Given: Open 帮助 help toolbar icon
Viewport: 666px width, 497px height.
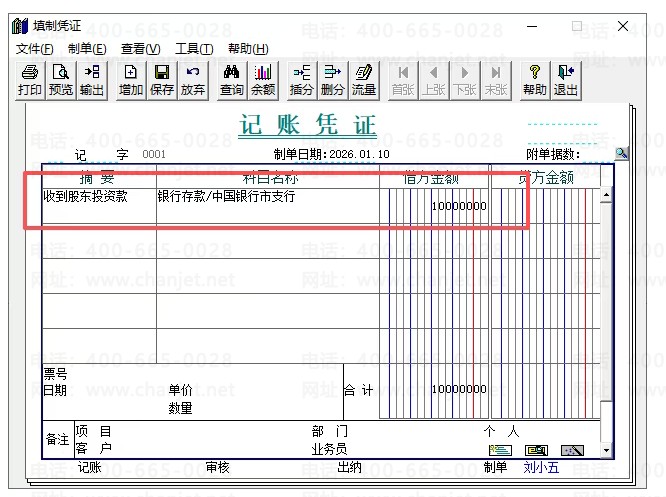Looking at the screenshot, I should tap(535, 80).
